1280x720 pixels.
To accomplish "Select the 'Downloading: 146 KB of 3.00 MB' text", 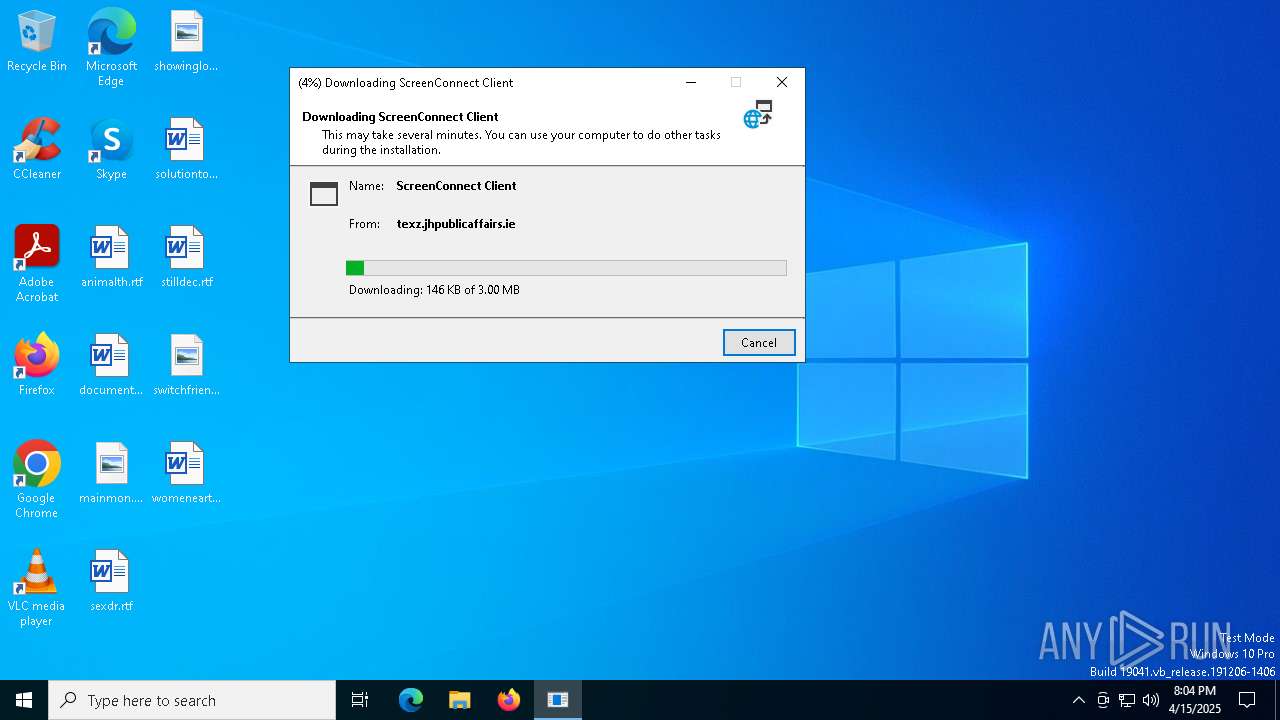I will pyautogui.click(x=434, y=290).
